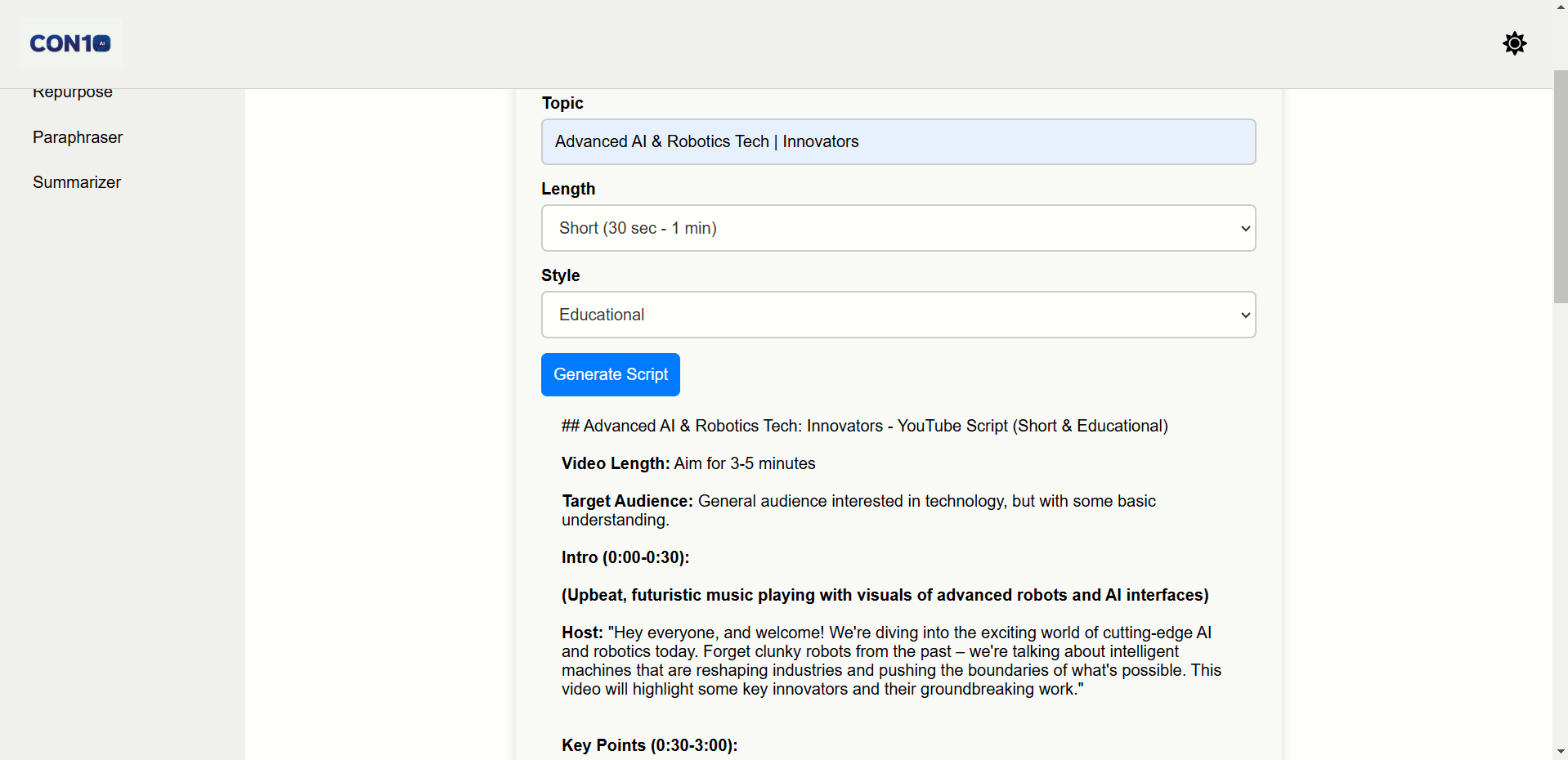The image size is (1568, 760).
Task: Open the Length dropdown showing Short
Action: (x=898, y=228)
